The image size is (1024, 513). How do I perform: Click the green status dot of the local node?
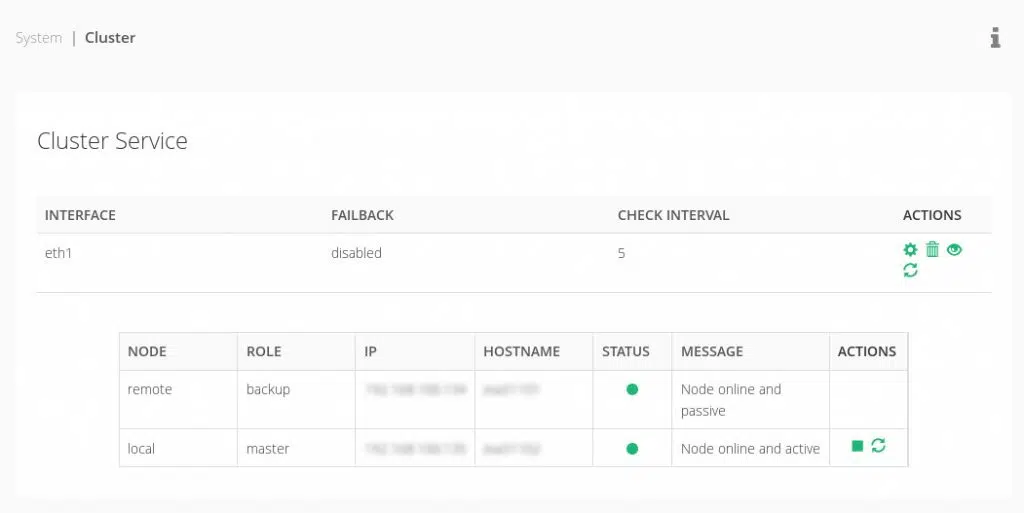click(x=632, y=449)
